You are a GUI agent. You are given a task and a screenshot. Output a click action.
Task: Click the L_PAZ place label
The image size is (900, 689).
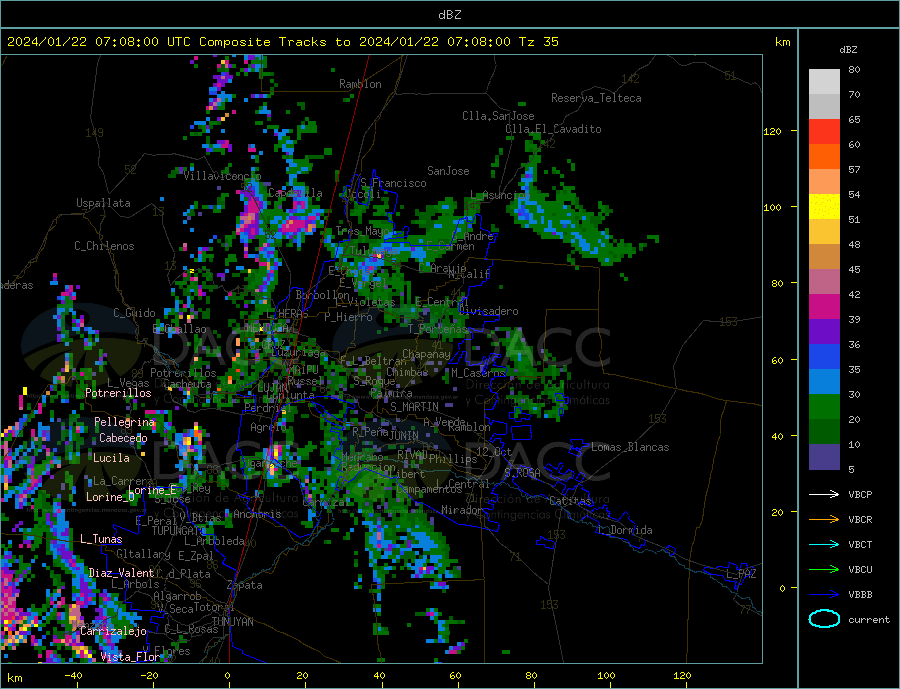pos(741,573)
